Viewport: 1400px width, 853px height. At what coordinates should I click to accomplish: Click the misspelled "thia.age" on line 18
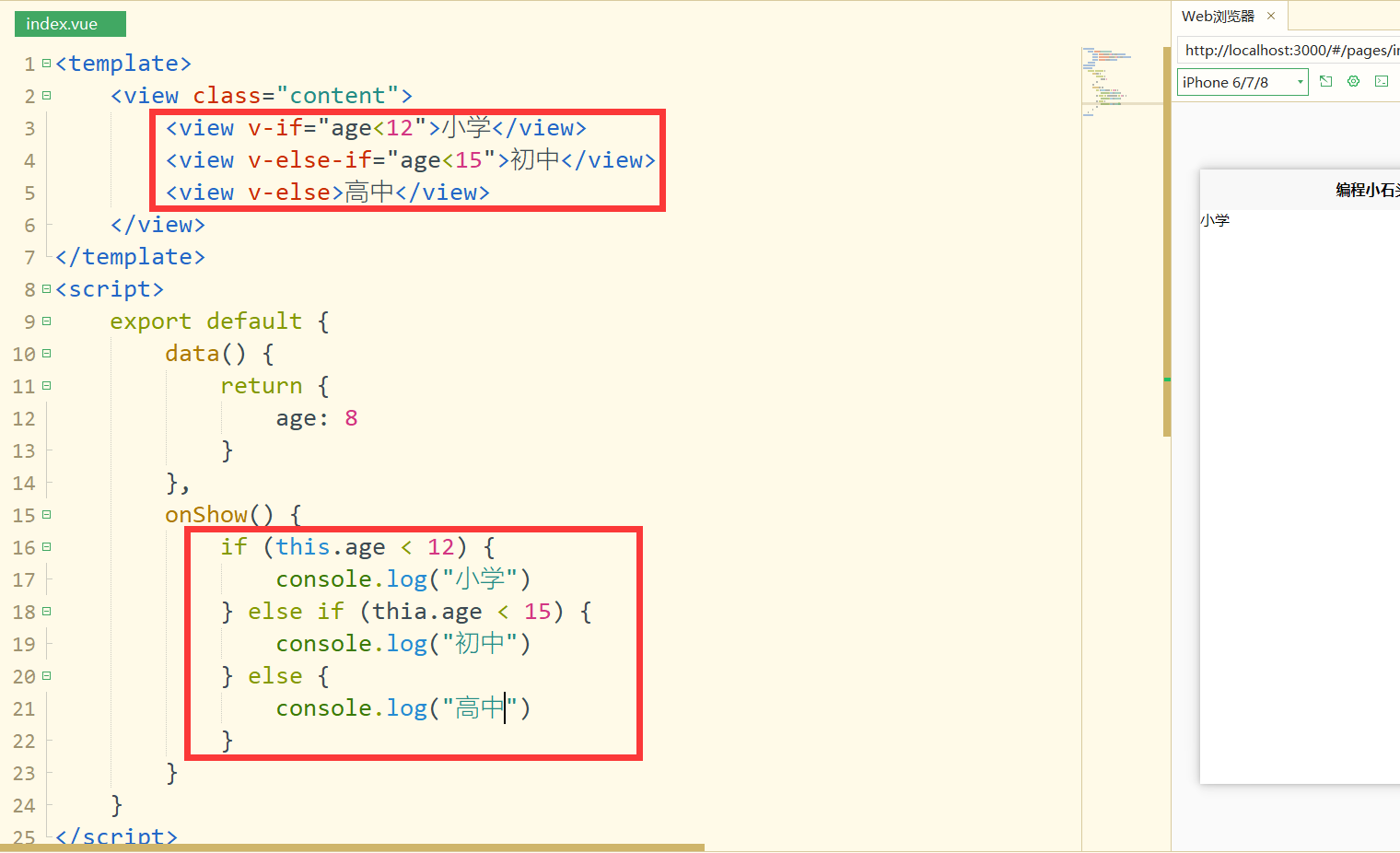tap(427, 612)
